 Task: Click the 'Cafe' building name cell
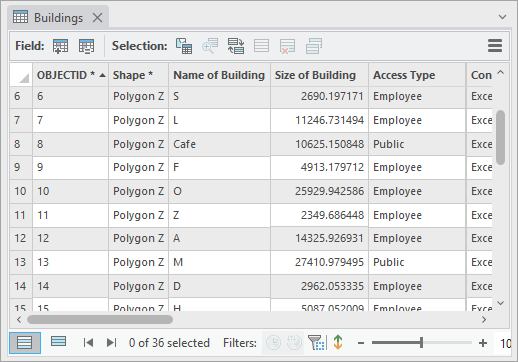219,144
